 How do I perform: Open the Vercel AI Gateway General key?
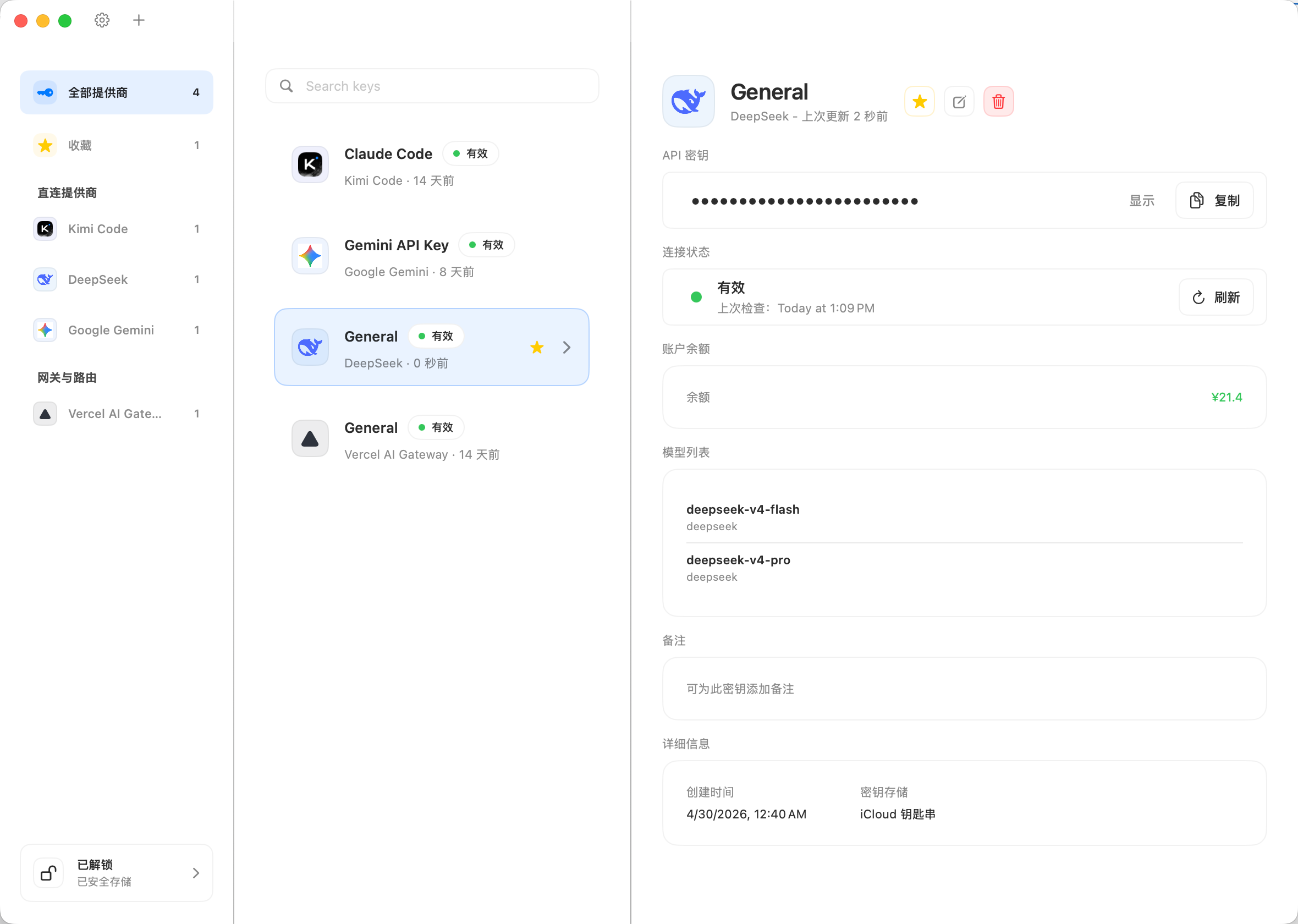click(x=432, y=439)
